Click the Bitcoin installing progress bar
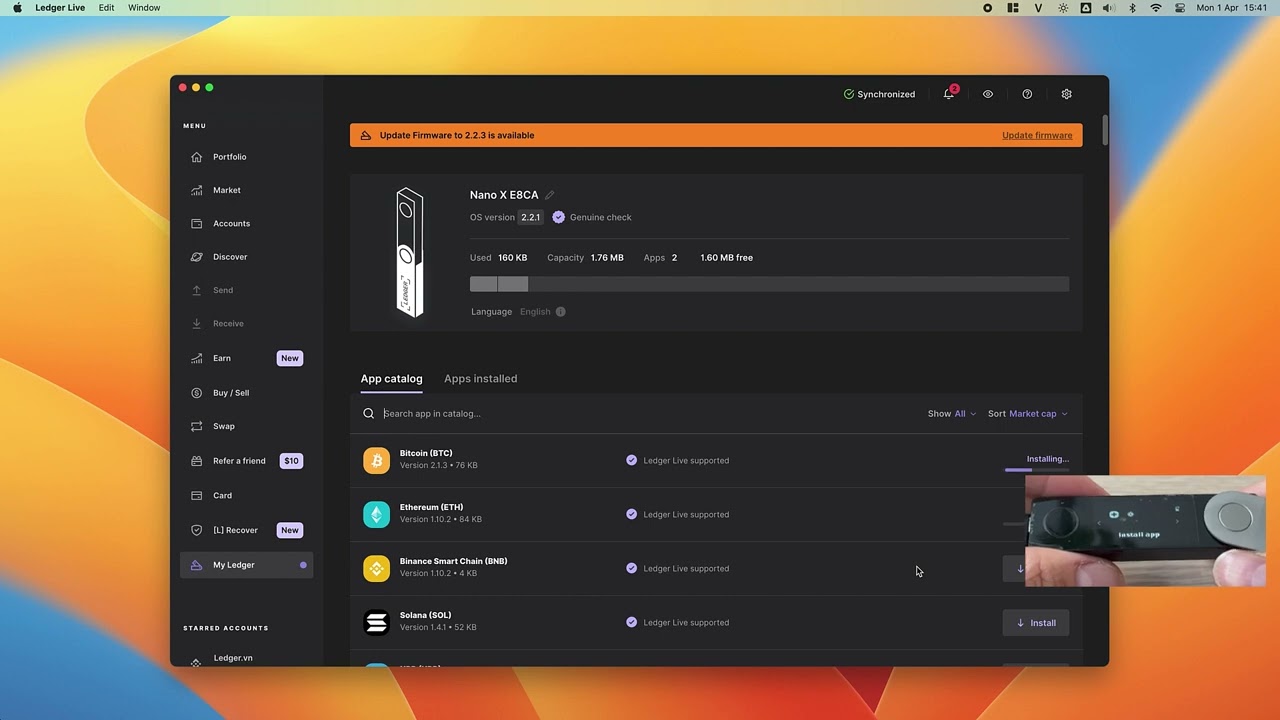 point(1036,469)
